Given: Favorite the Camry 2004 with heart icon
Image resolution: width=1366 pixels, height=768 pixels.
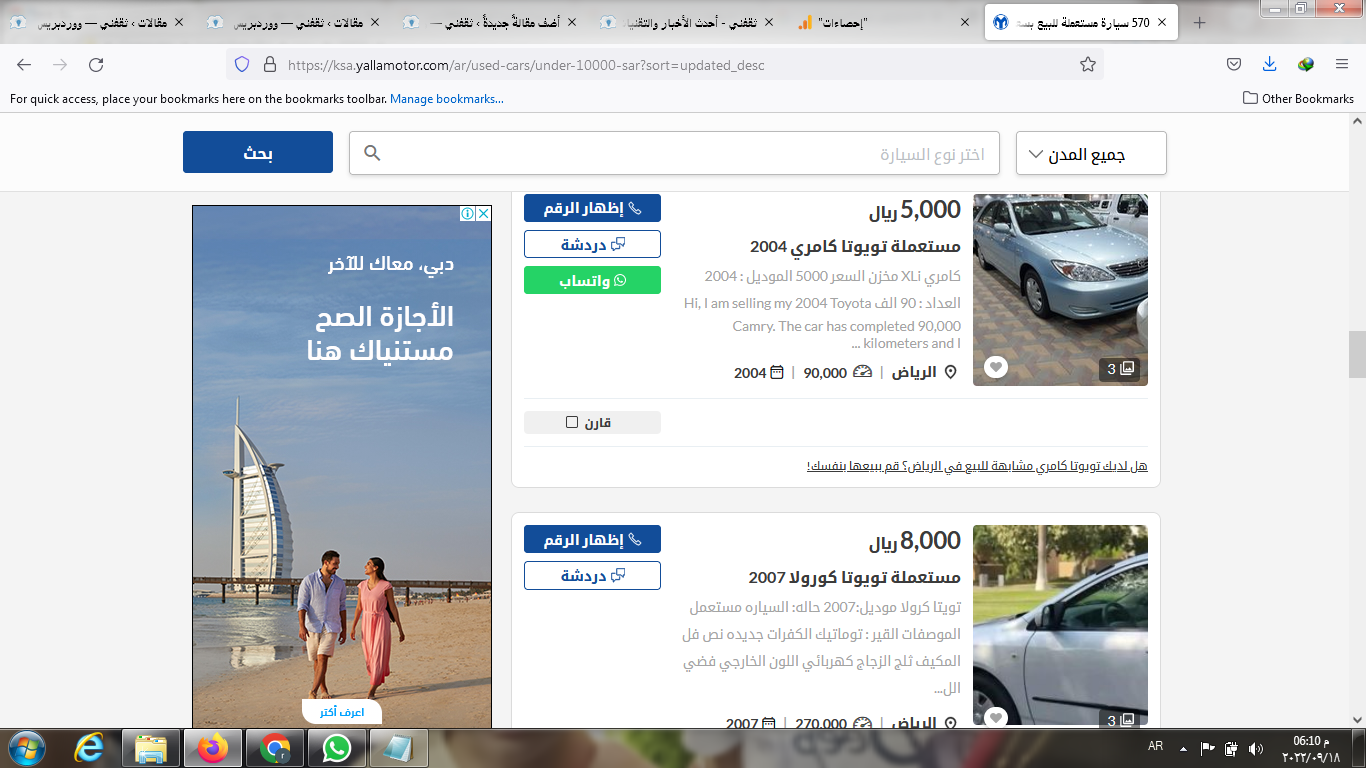Looking at the screenshot, I should tap(995, 367).
